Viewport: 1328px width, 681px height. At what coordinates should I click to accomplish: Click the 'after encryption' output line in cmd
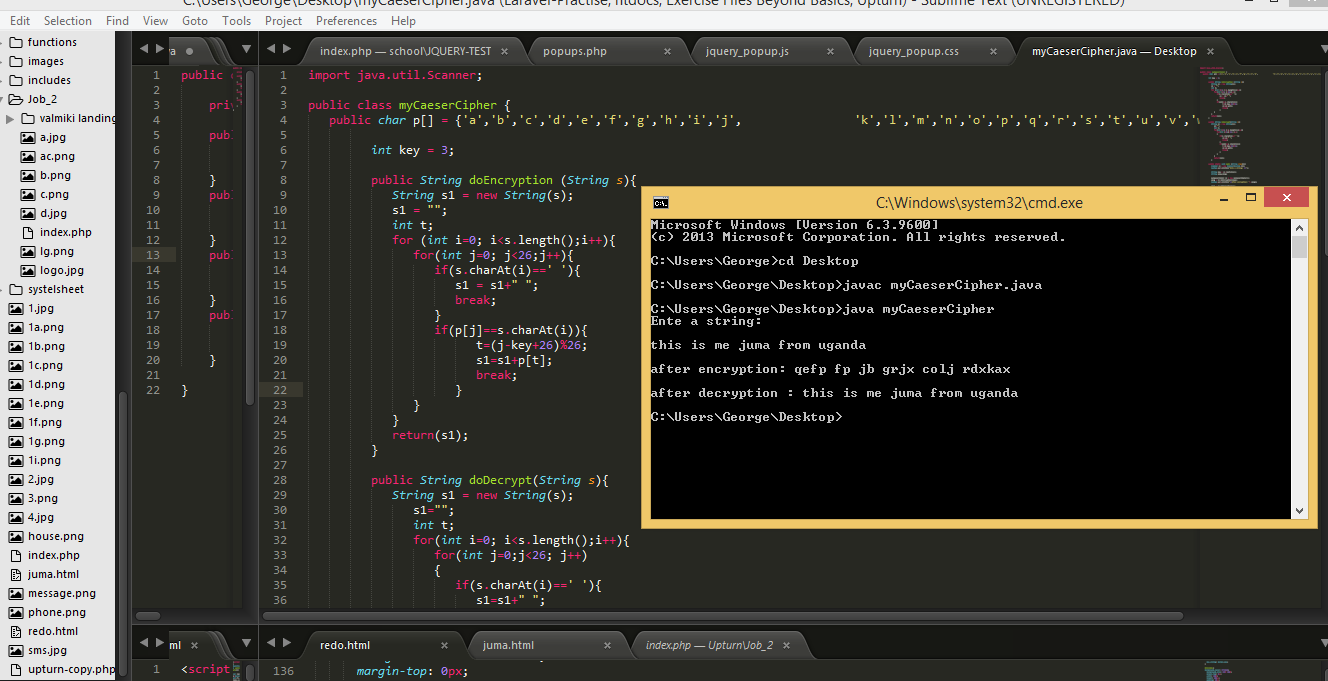point(831,369)
